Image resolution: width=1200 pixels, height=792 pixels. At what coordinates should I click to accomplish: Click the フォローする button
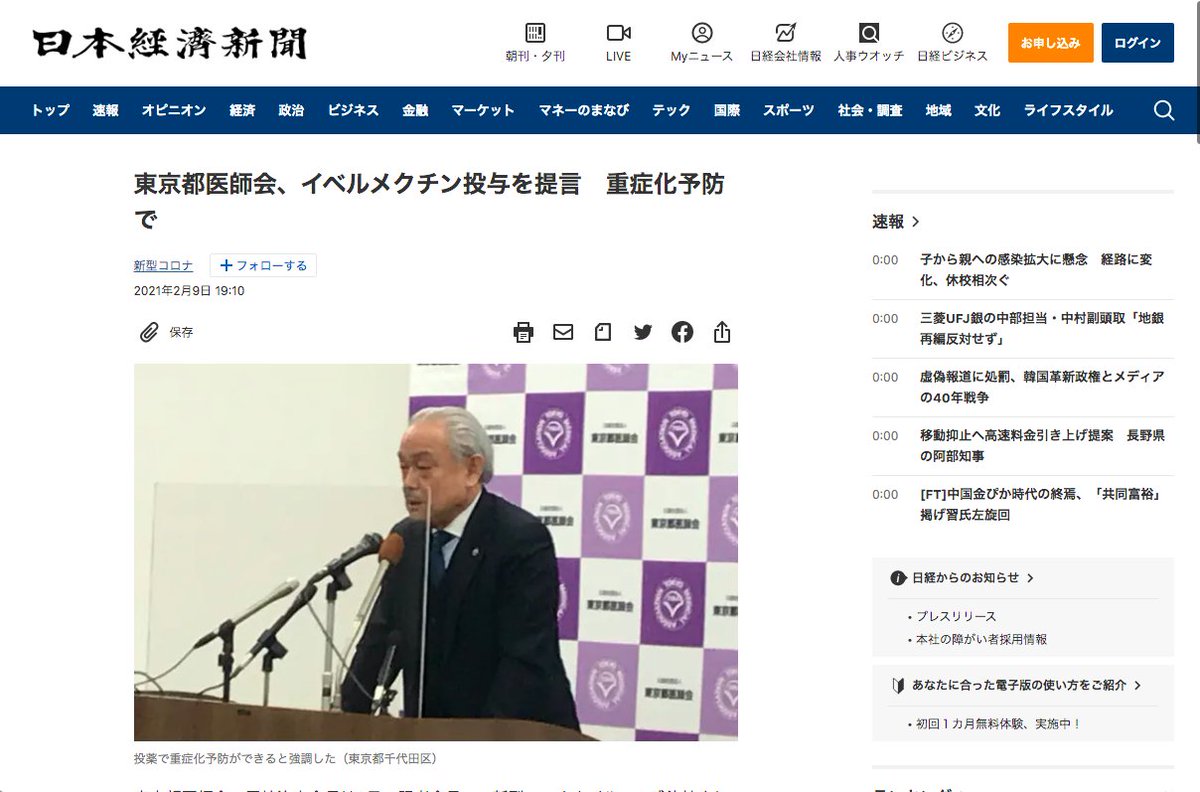click(263, 265)
